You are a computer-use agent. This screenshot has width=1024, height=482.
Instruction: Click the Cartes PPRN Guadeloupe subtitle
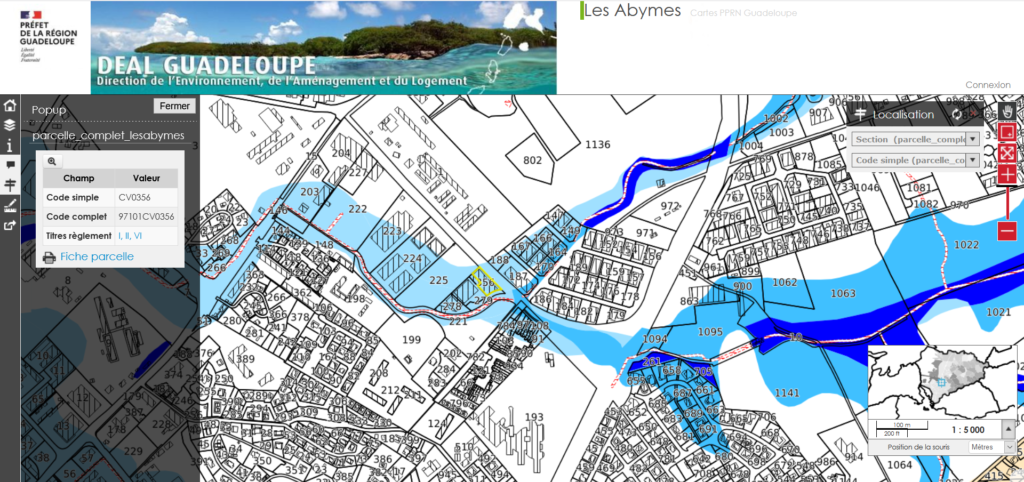pos(743,13)
